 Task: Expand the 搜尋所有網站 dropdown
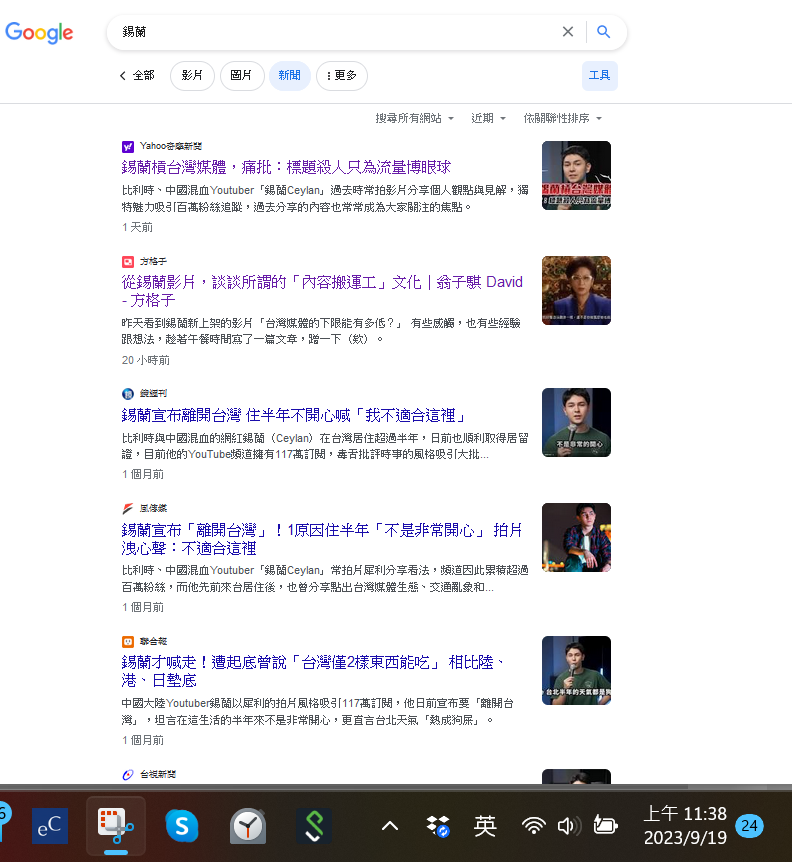[415, 118]
